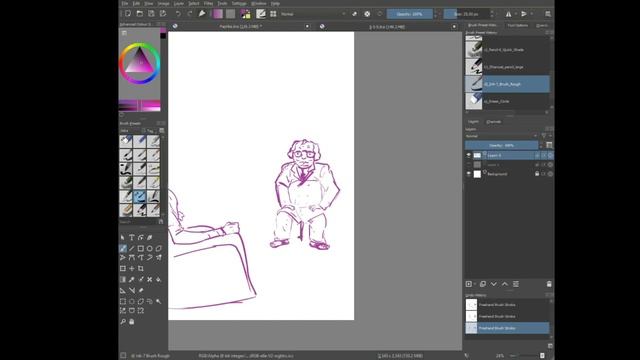Click the Open document toolbar icon
Viewport: 640px width, 360px height.
pyautogui.click(x=140, y=14)
